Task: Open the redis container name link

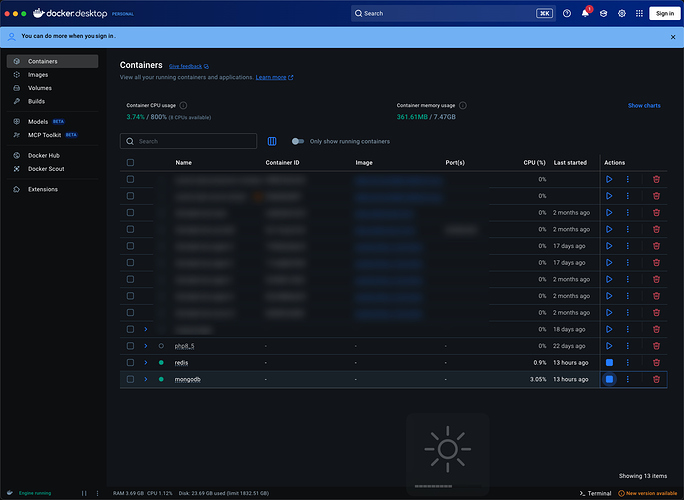Action: [181, 363]
